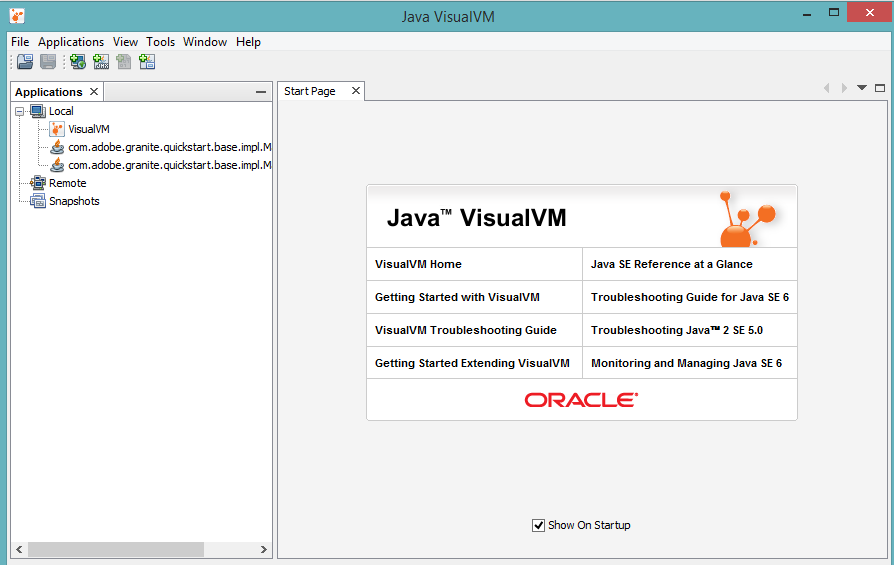Click the Load snapshot folder toolbar icon
This screenshot has width=894, height=565.
[25, 62]
